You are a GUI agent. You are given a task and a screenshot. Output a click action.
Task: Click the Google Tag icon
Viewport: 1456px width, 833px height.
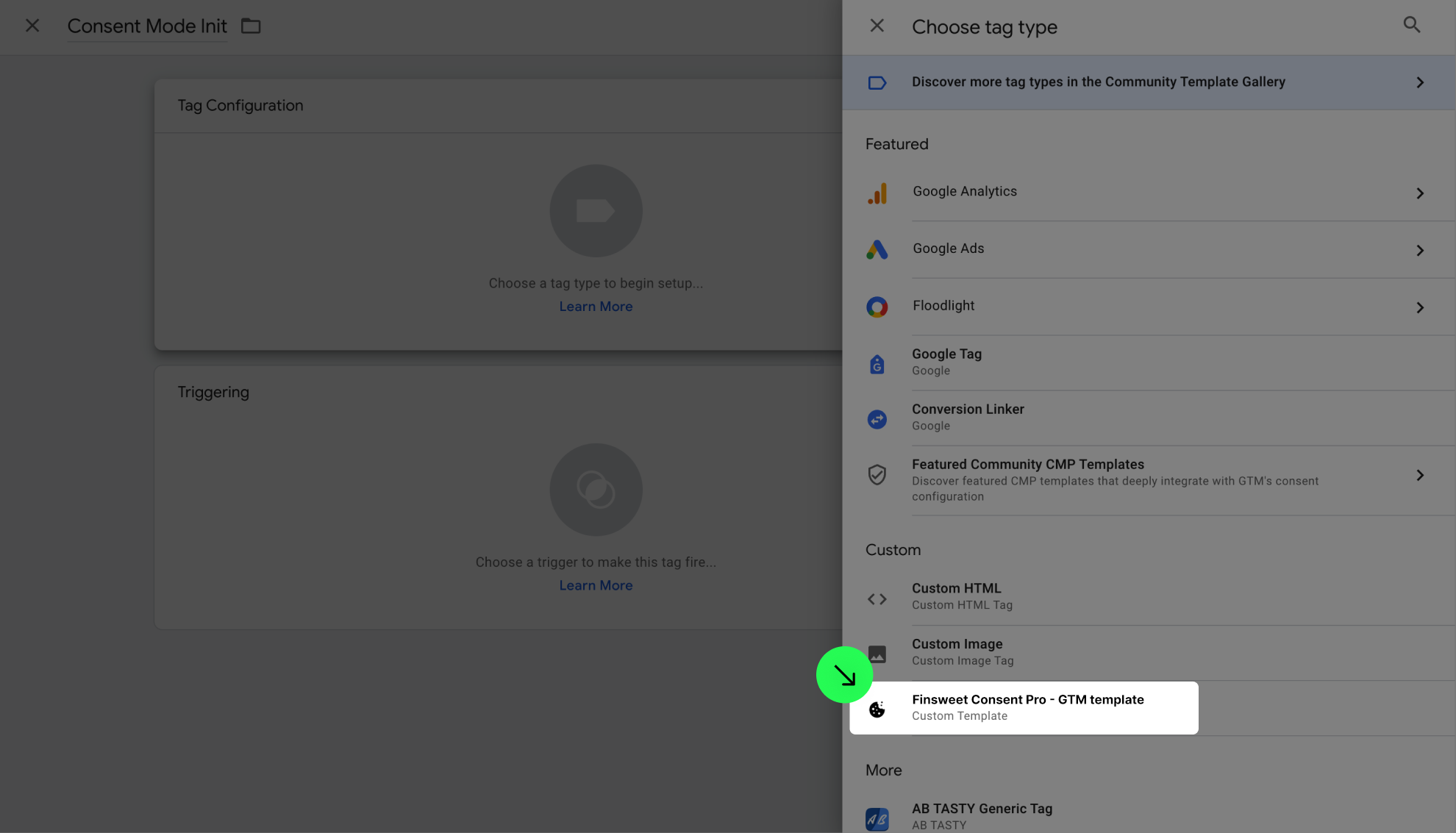click(877, 363)
